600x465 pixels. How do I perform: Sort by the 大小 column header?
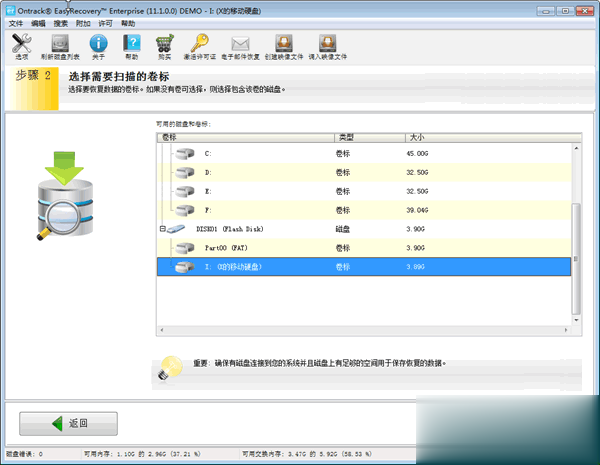(x=493, y=137)
